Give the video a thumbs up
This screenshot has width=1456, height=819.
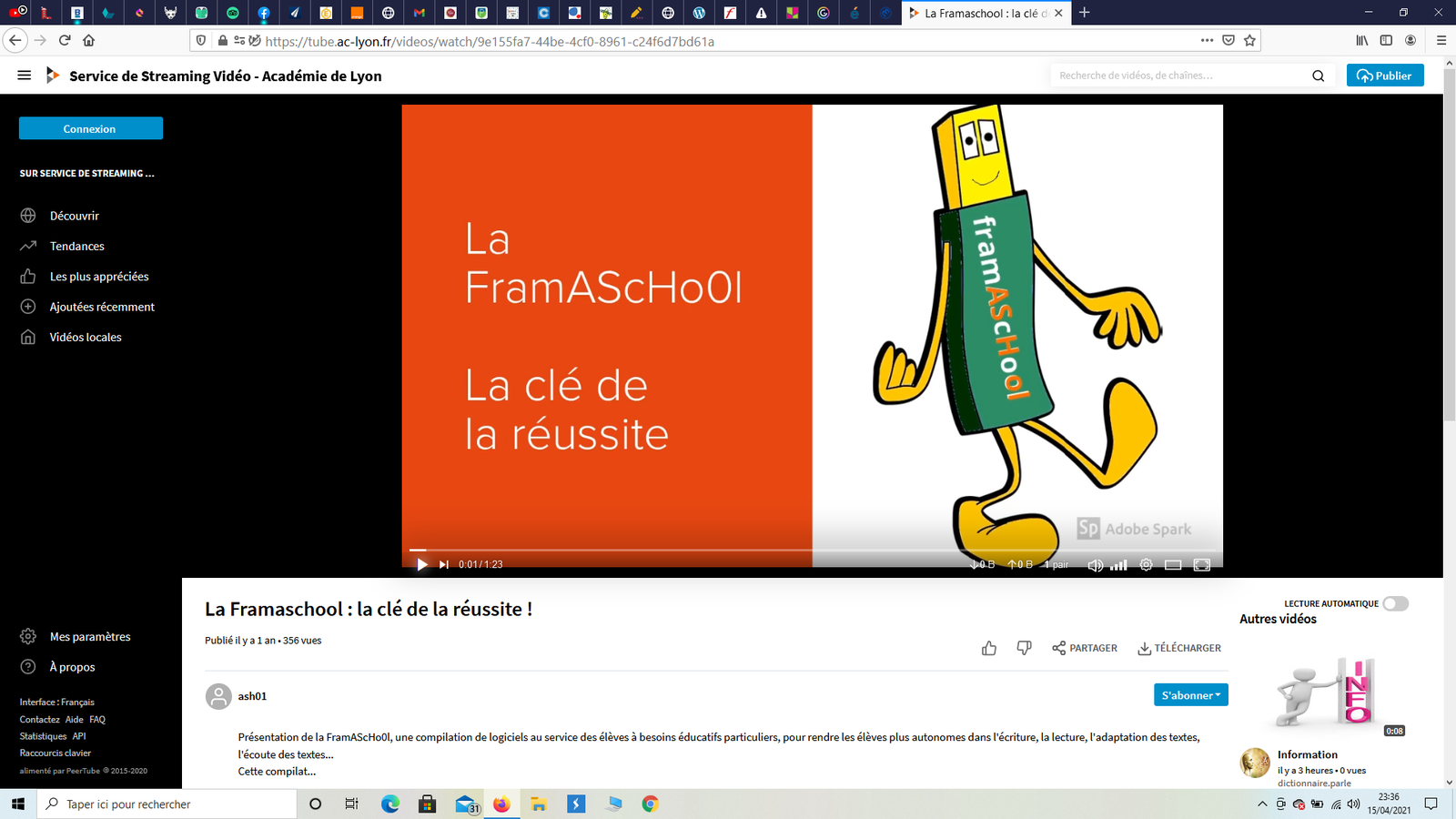tap(989, 647)
